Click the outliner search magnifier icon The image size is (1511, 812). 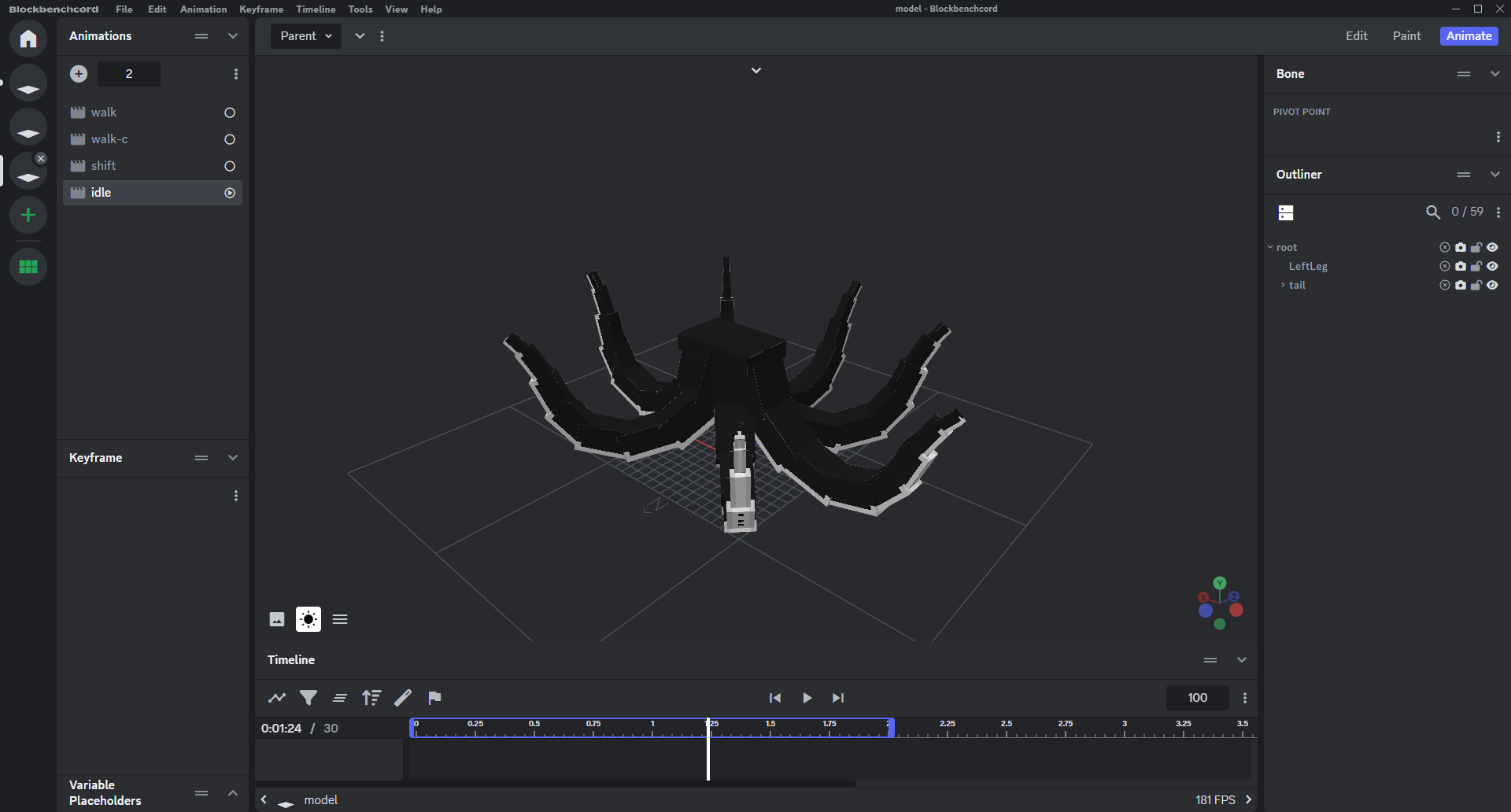[1433, 212]
